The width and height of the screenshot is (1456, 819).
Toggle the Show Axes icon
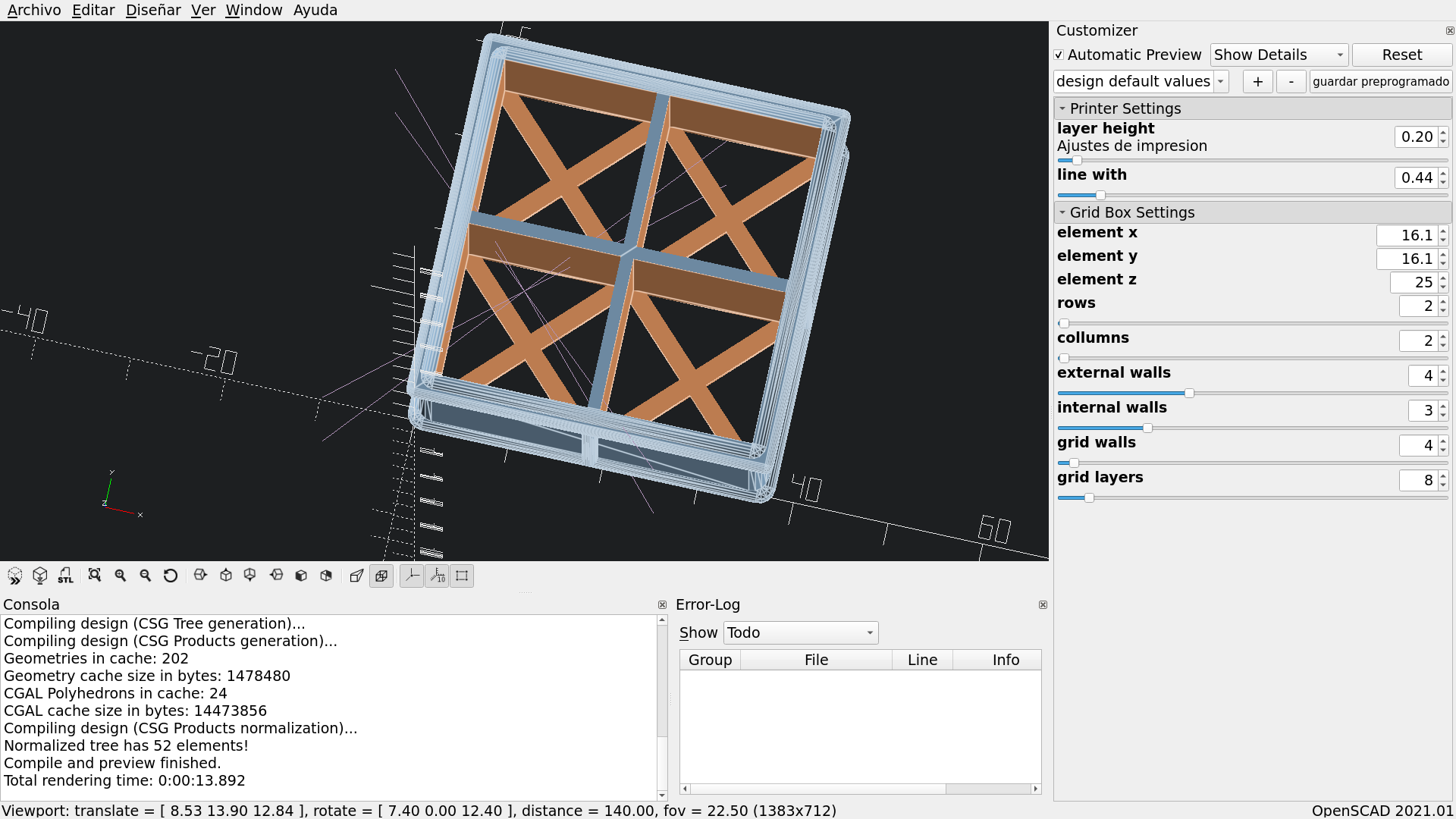click(412, 576)
